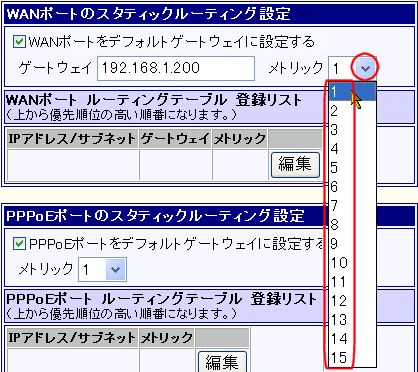Screen dimensions: 418x372
Task: Pick metric value 12 from the list
Action: 352,301
